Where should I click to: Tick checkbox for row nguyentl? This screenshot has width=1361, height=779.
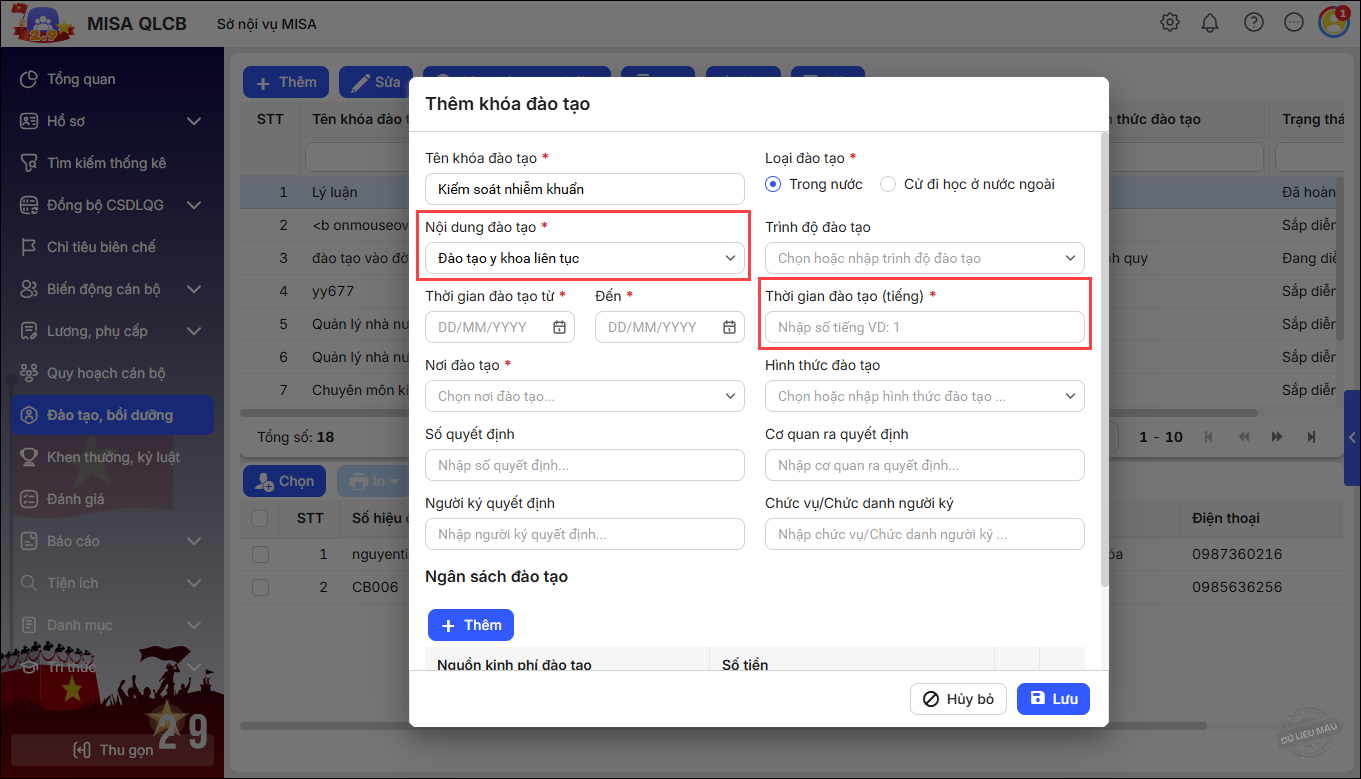260,554
